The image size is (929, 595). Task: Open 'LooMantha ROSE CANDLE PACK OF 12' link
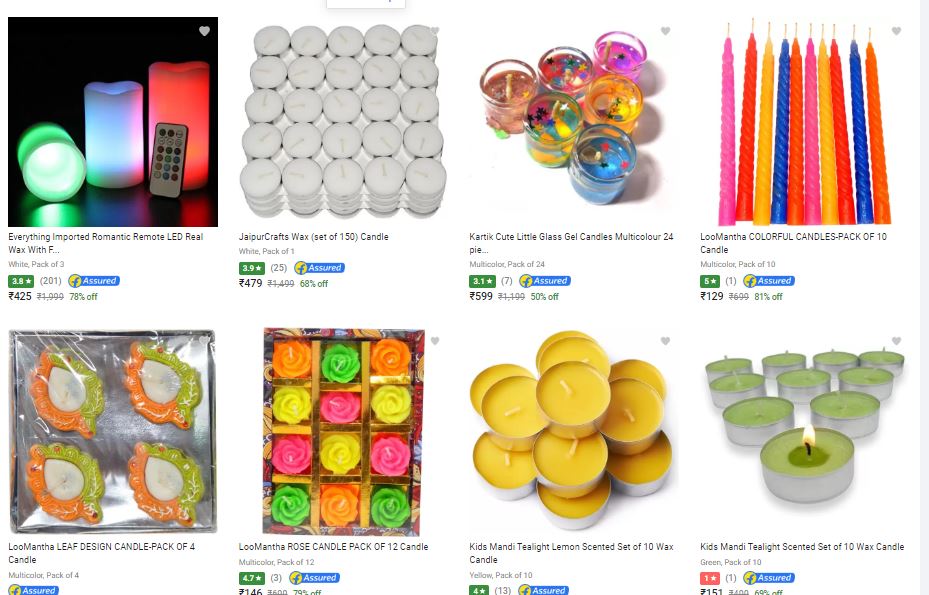333,546
